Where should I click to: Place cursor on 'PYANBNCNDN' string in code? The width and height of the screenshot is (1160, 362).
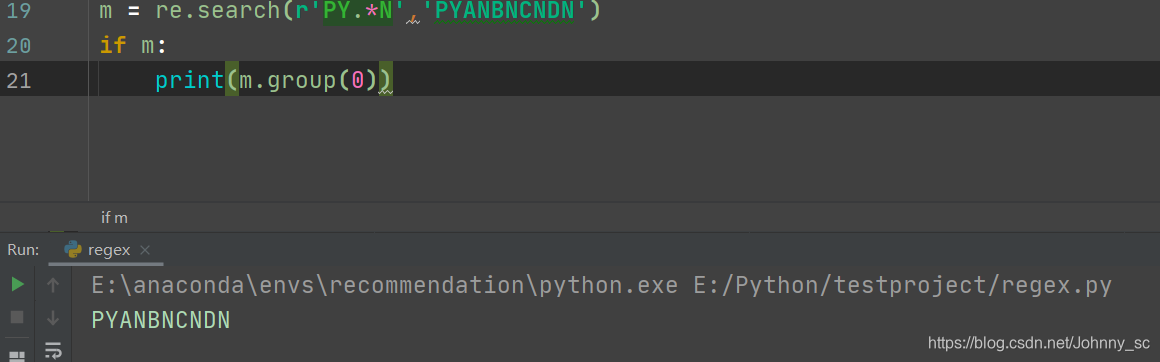tap(509, 11)
